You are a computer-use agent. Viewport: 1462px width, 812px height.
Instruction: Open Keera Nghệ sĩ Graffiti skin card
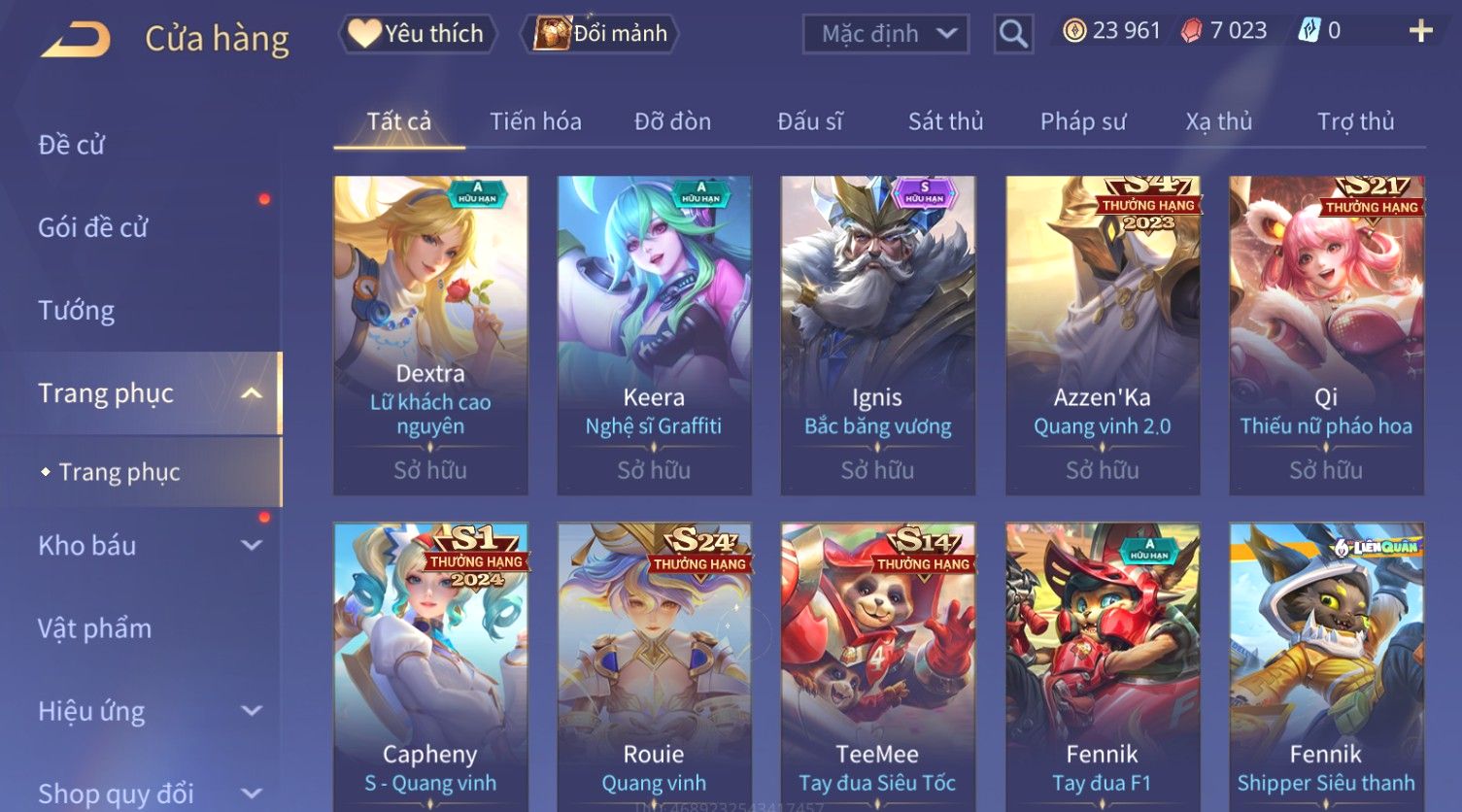(x=654, y=335)
